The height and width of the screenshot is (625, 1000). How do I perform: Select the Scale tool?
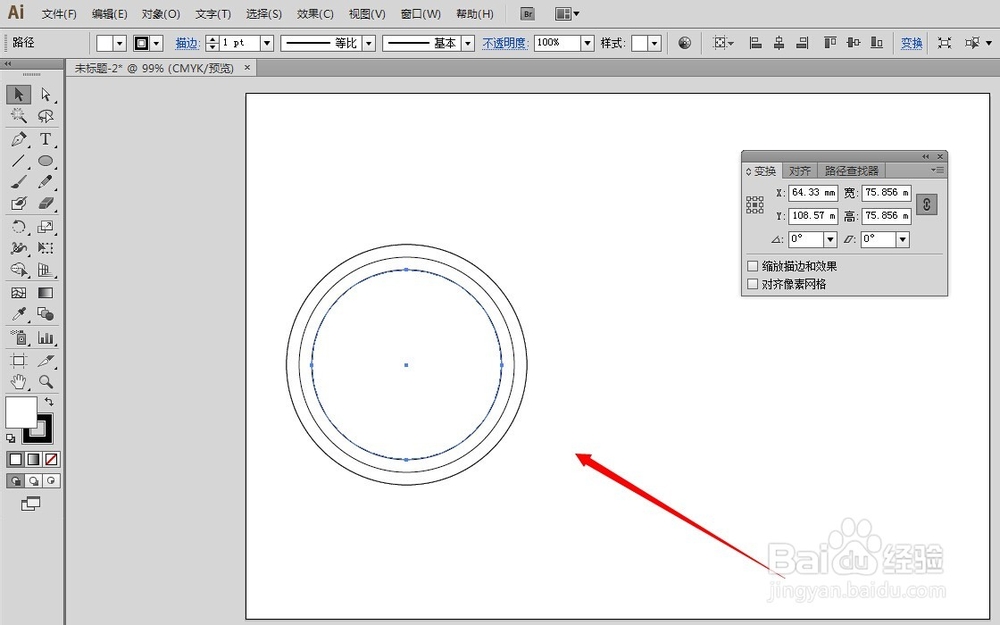(45, 226)
